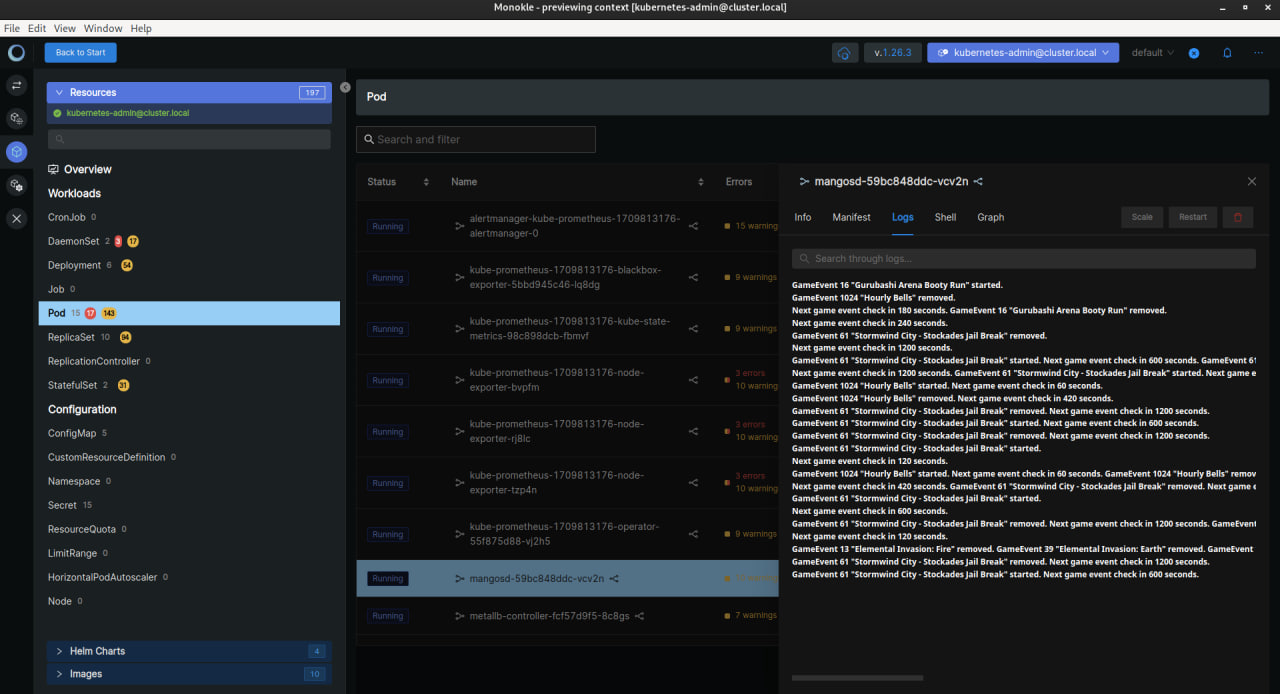Select Secret under Configuration

click(x=62, y=505)
